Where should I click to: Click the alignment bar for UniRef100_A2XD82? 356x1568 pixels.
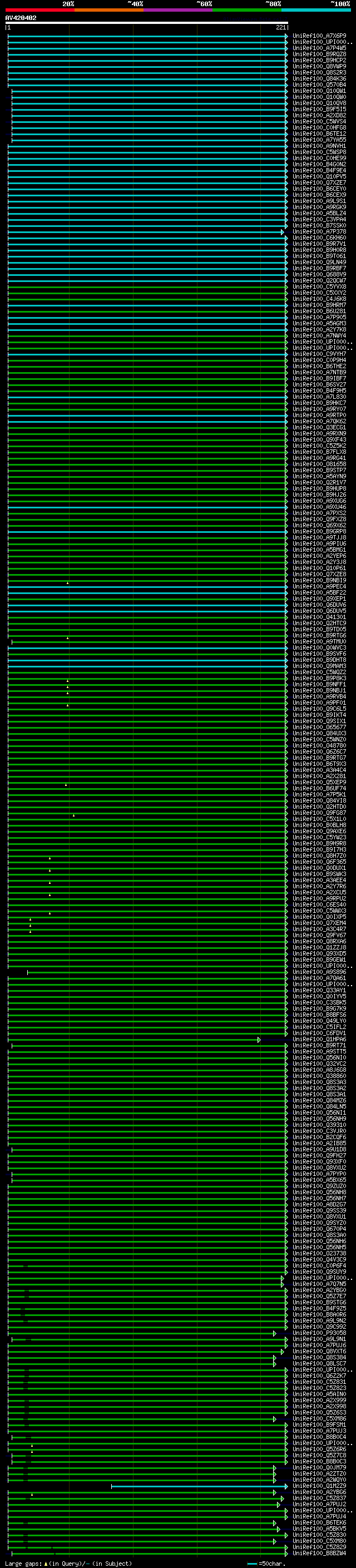click(150, 116)
